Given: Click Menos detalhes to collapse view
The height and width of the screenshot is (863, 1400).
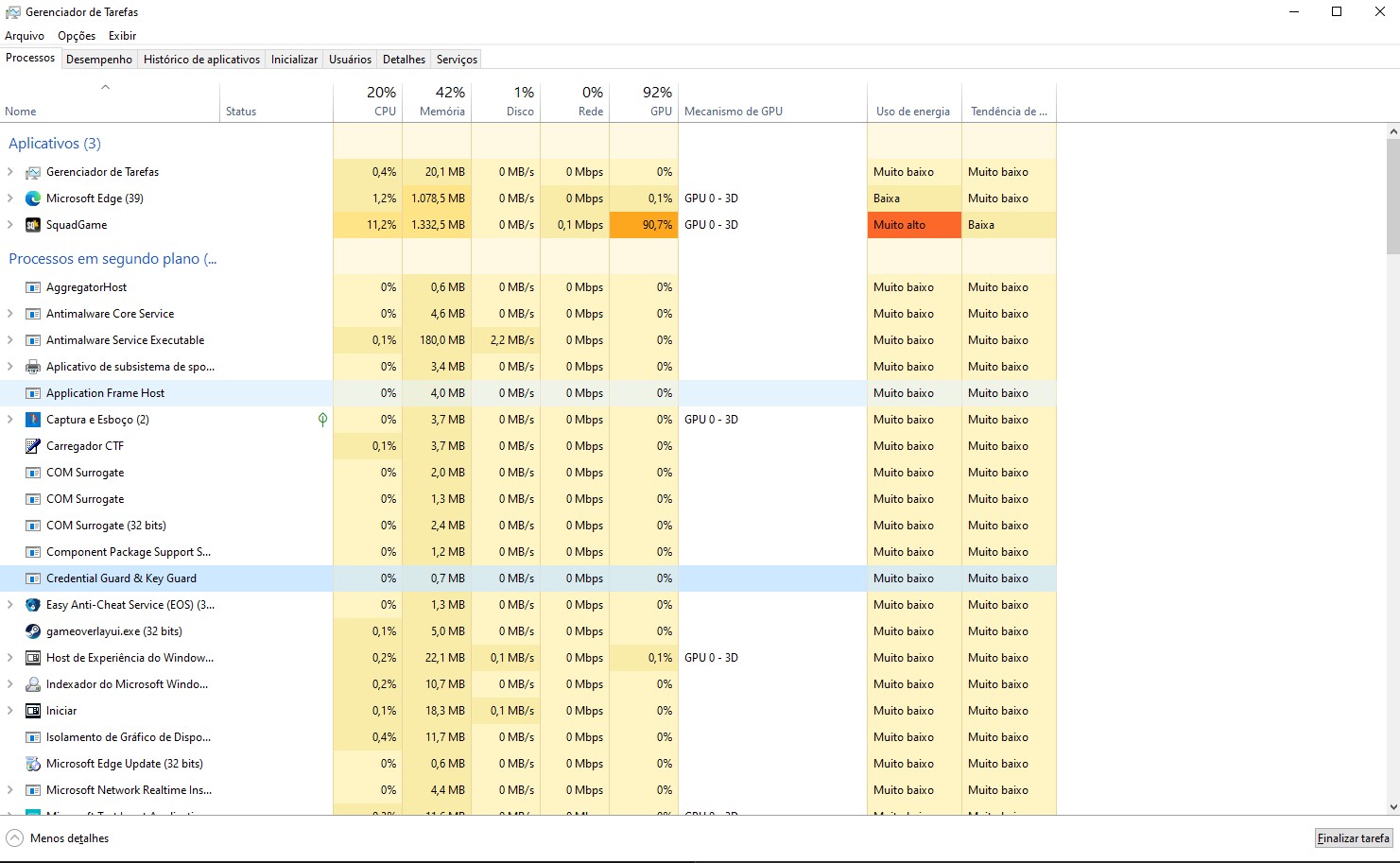Looking at the screenshot, I should click(68, 837).
